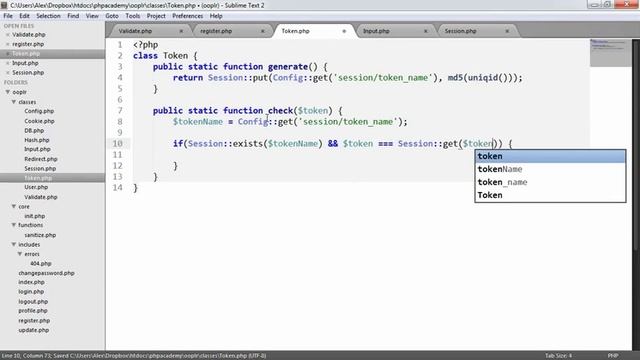
Task: Open login.php in sidebar
Action: pyautogui.click(x=31, y=292)
